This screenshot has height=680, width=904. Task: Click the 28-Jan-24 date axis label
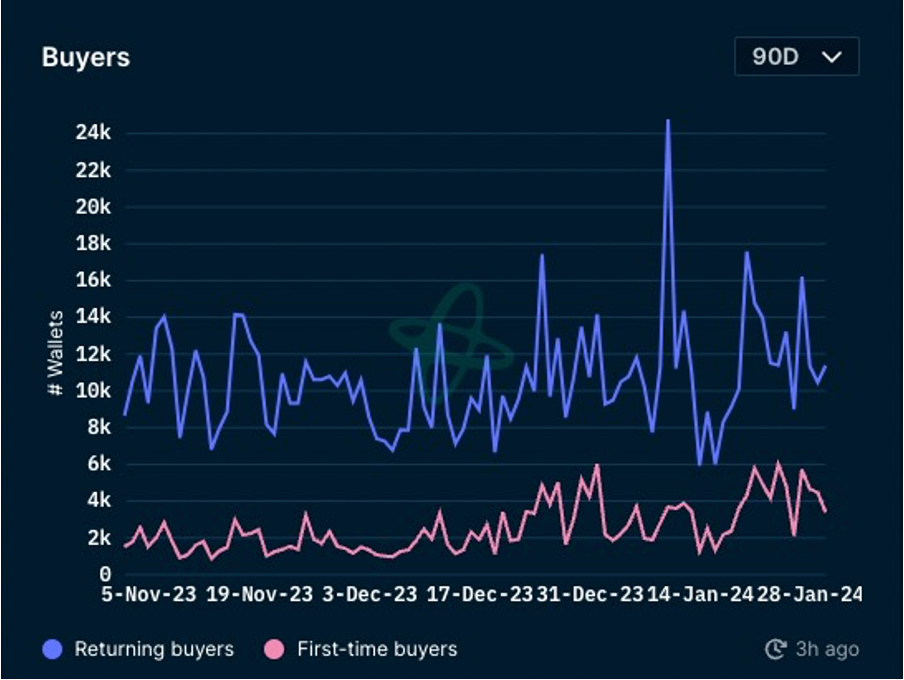(809, 594)
